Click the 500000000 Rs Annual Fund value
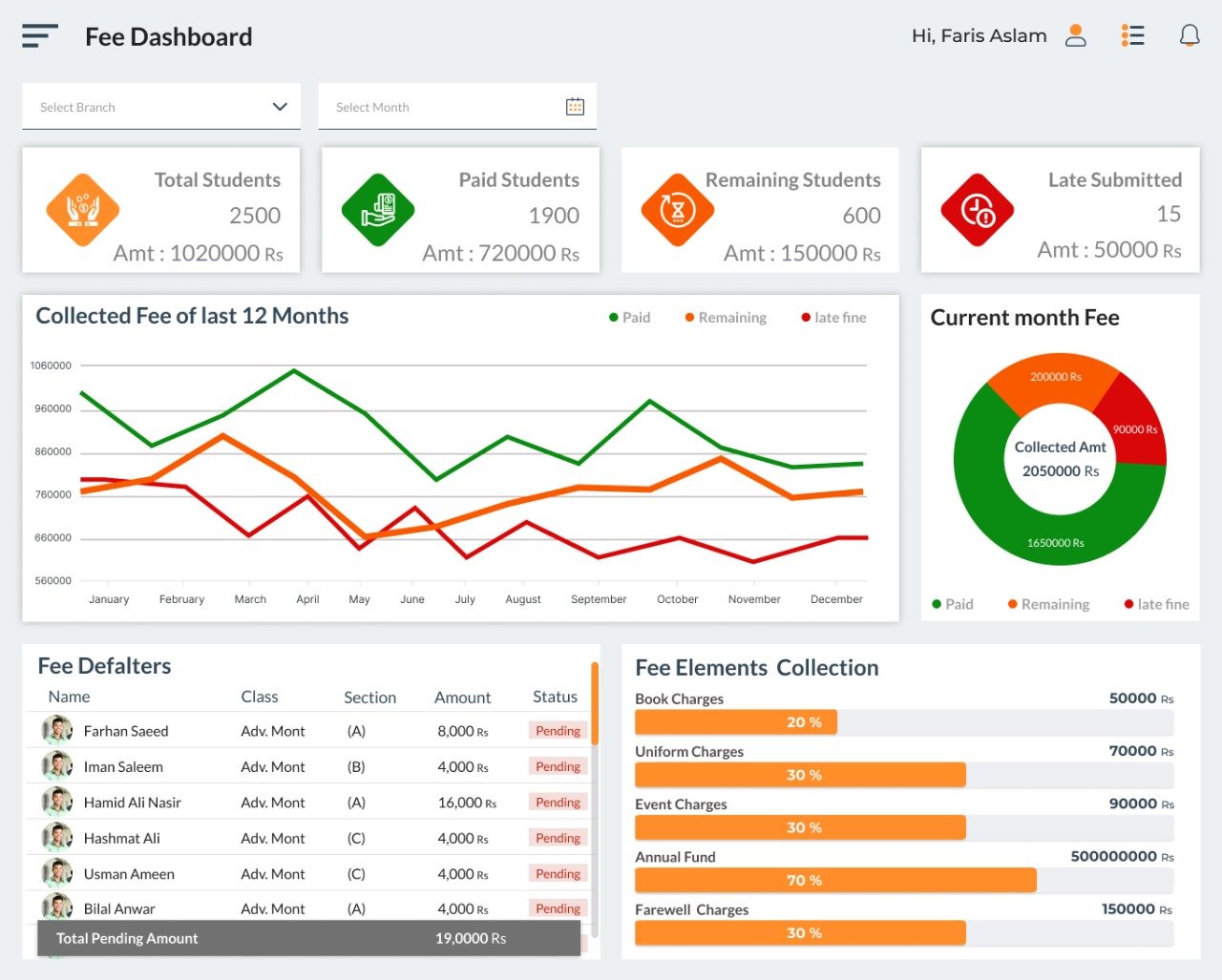The height and width of the screenshot is (980, 1222). [1122, 857]
